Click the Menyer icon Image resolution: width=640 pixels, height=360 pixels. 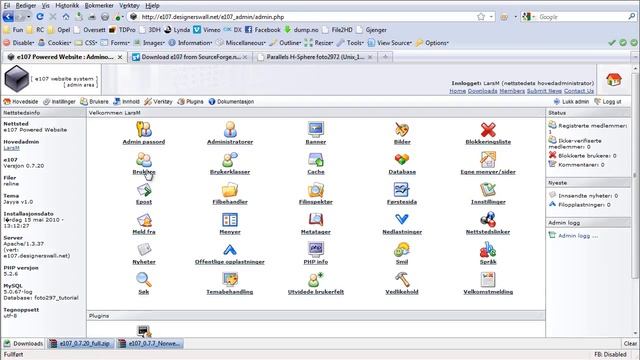pyautogui.click(x=230, y=220)
